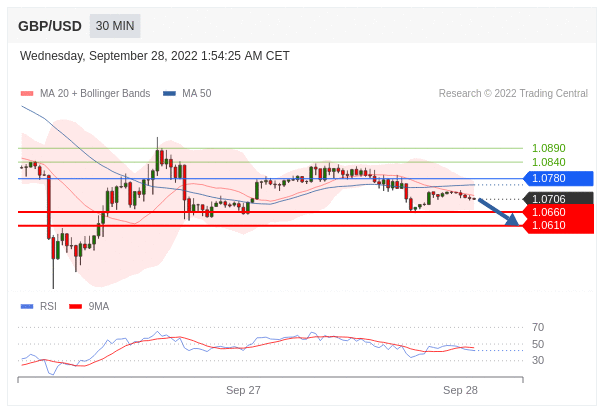
Task: Select the Sep 28 date axis label
Action: (x=460, y=390)
